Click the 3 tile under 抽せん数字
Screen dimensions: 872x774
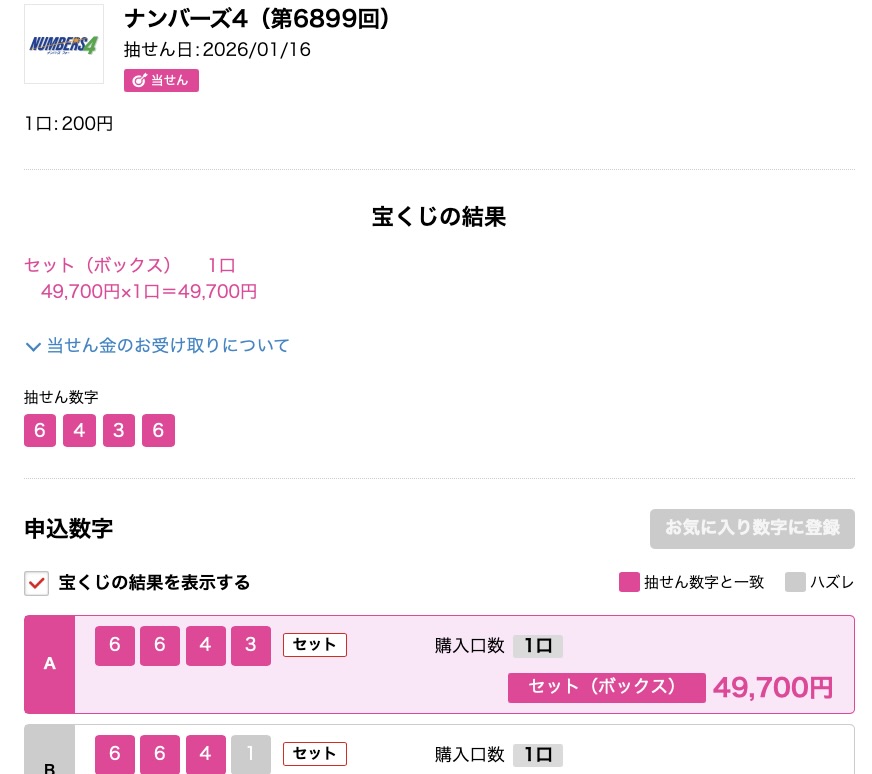119,431
